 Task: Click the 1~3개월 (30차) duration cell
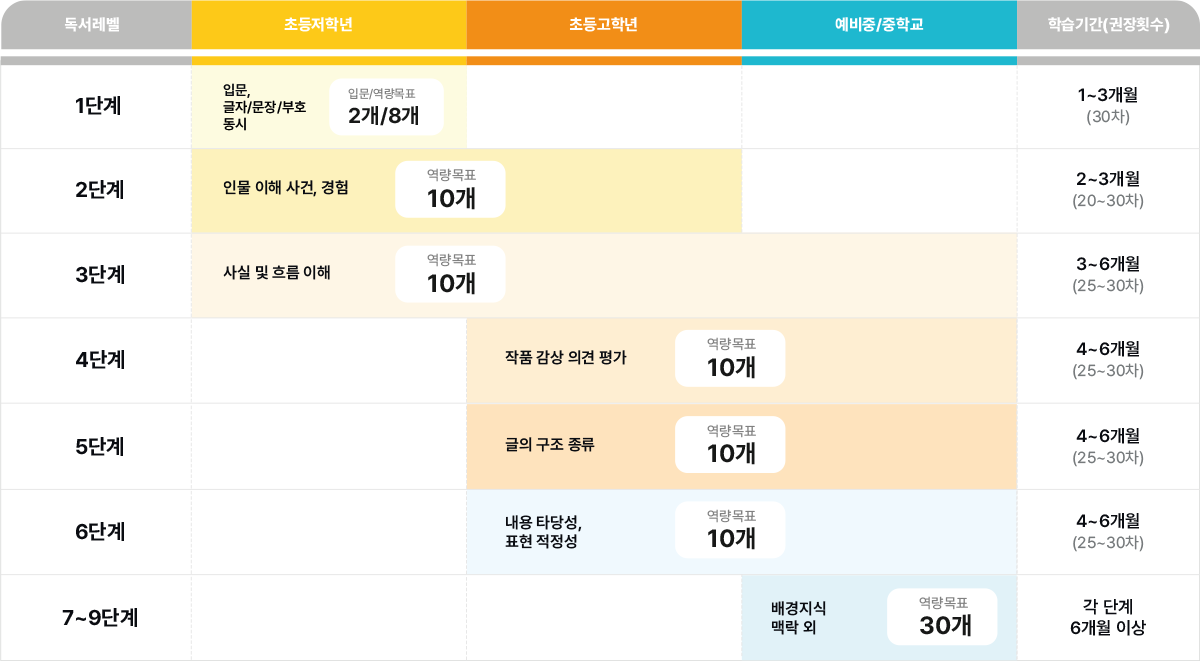point(1108,104)
